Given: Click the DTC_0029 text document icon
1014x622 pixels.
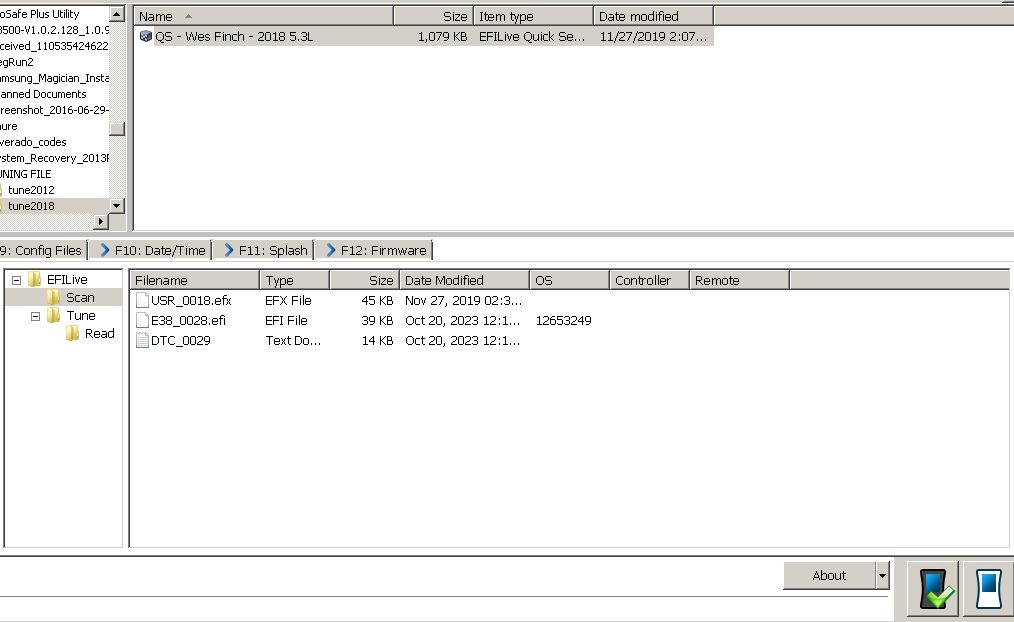Looking at the screenshot, I should 142,341.
